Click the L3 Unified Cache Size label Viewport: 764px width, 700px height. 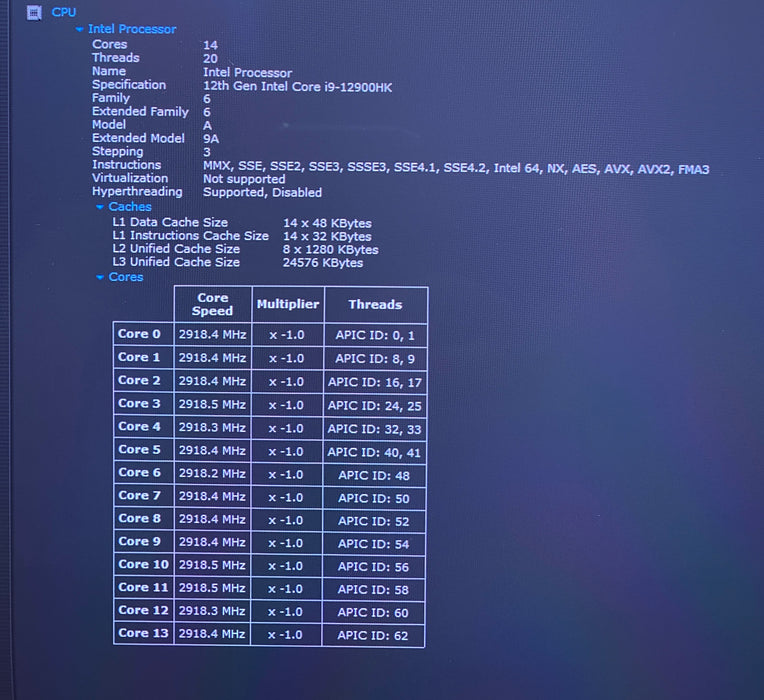point(176,262)
